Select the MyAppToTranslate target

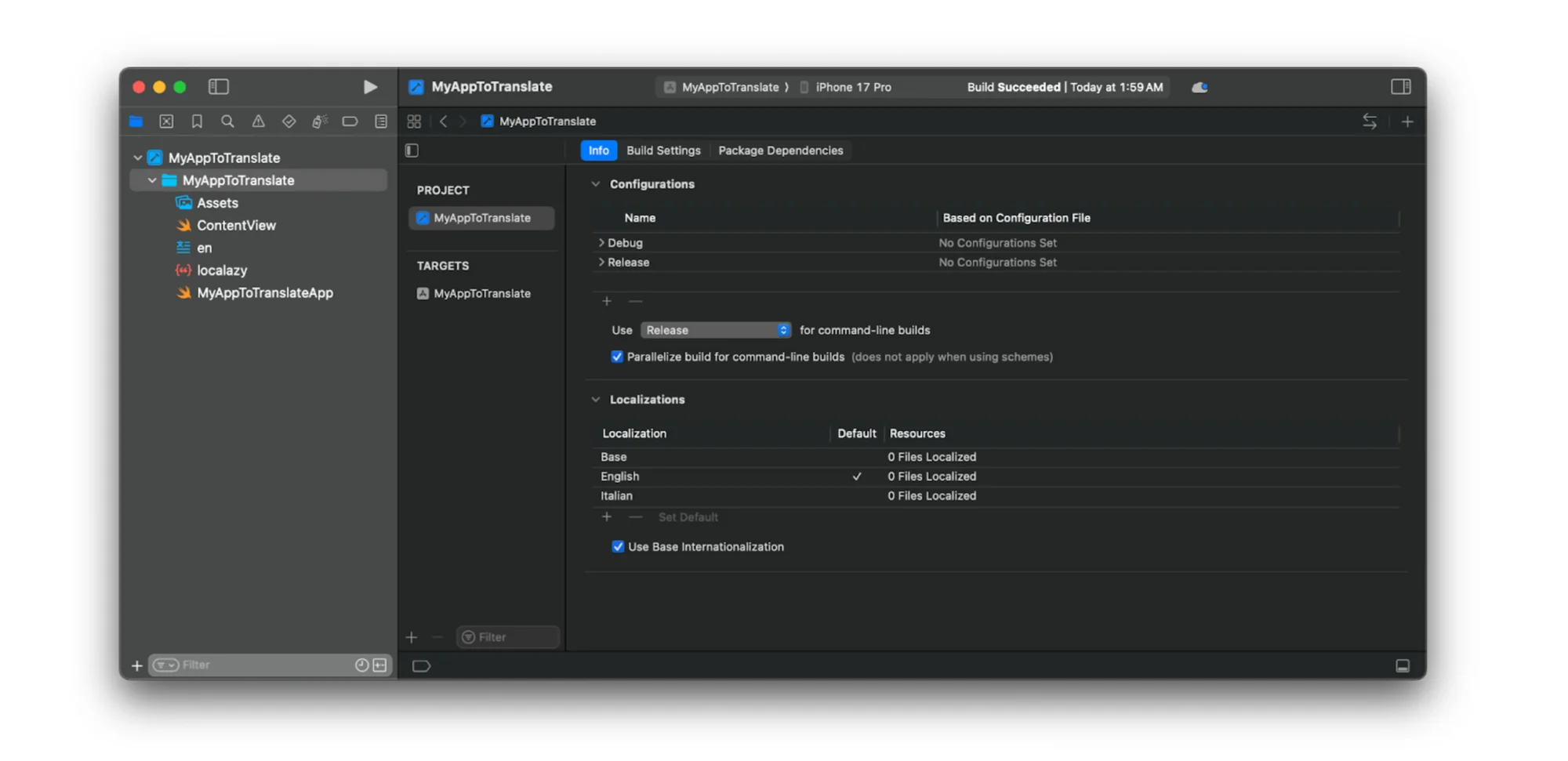tap(481, 293)
